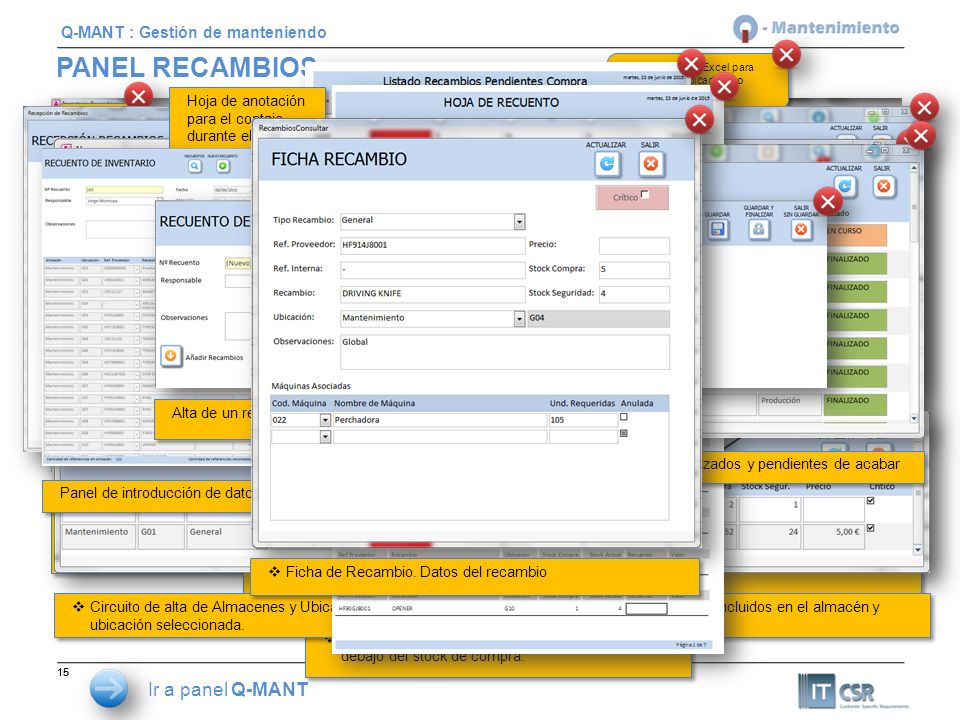Open the Ubicación Mantenimiento dropdown
960x720 pixels.
pyautogui.click(x=519, y=318)
